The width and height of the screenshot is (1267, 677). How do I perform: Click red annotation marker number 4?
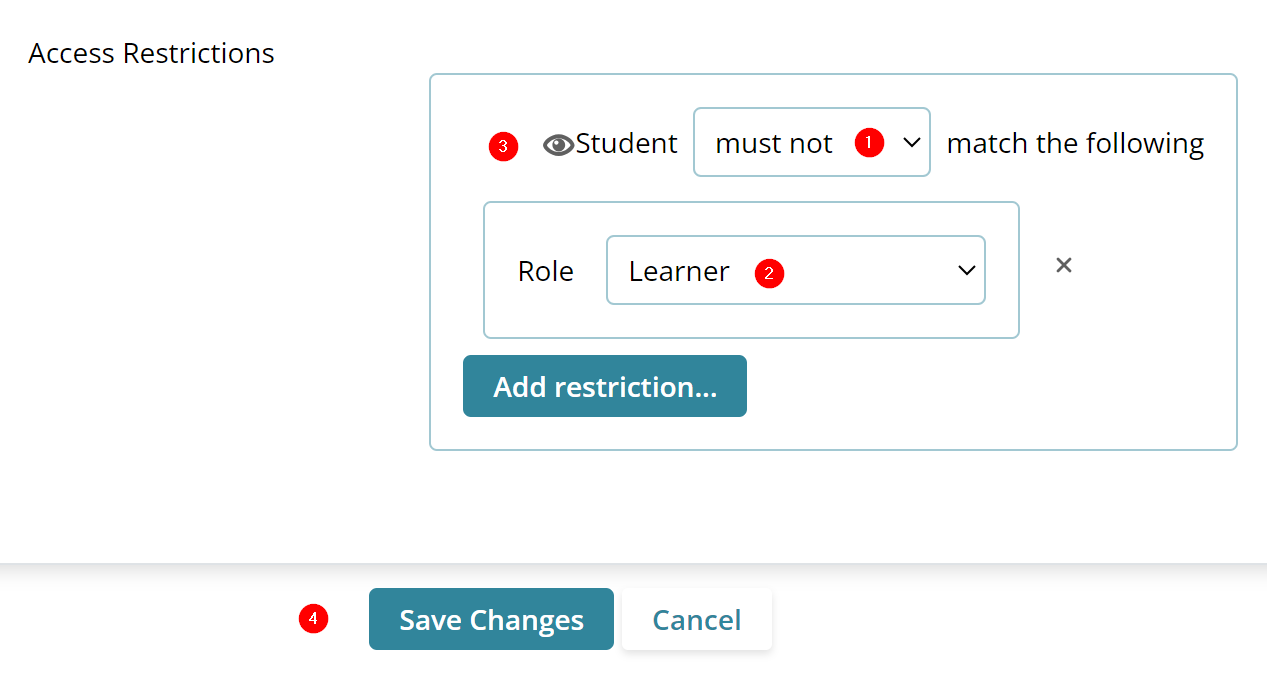[314, 619]
